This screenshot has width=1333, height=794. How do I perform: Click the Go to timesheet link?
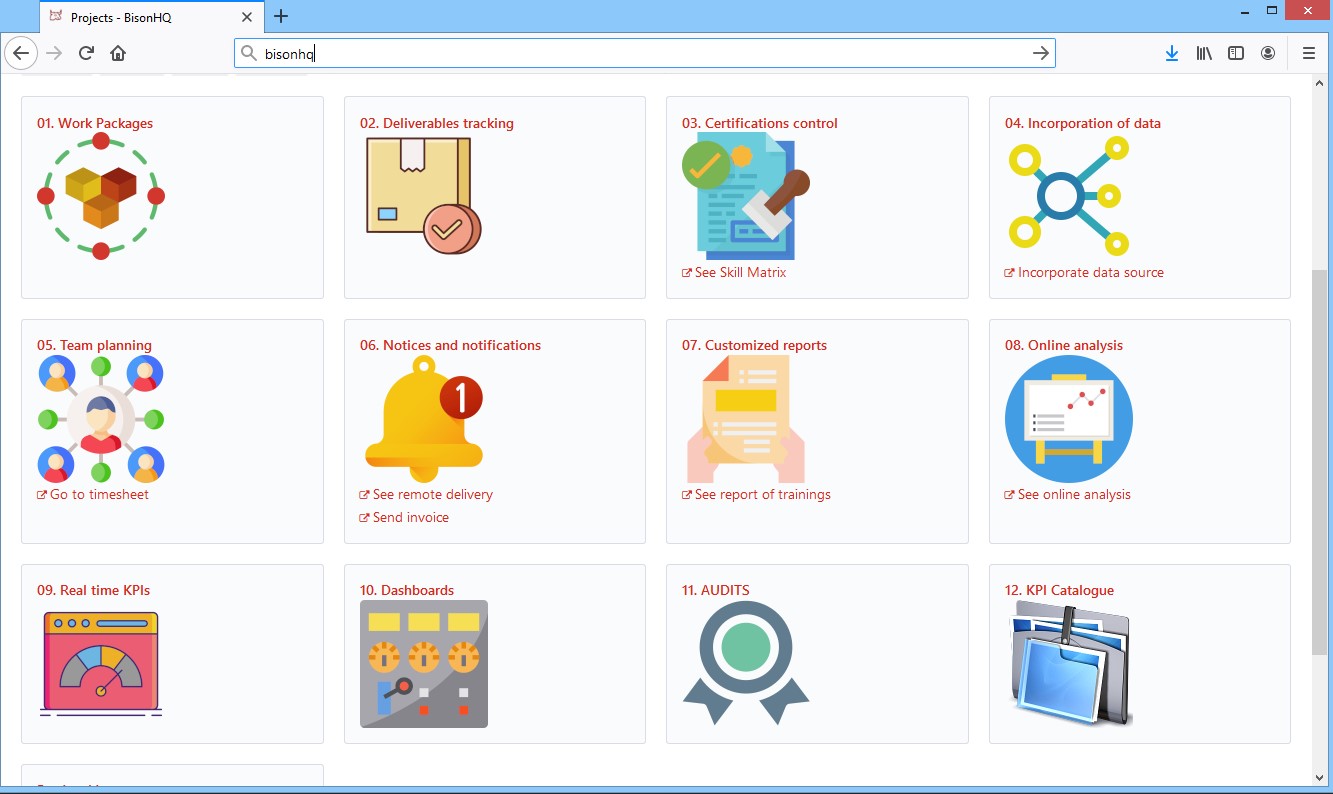point(99,495)
